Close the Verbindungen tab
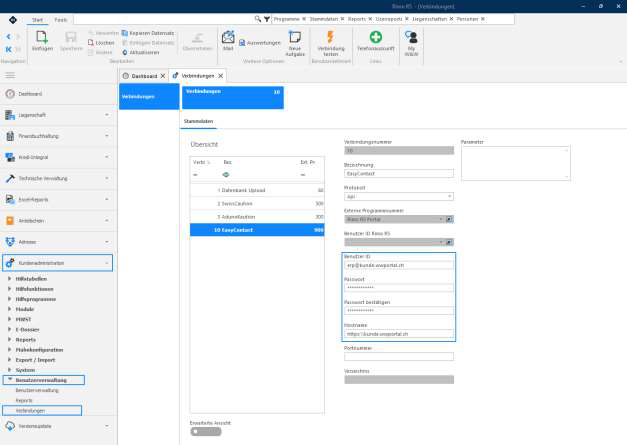The height and width of the screenshot is (445, 627). [220, 76]
